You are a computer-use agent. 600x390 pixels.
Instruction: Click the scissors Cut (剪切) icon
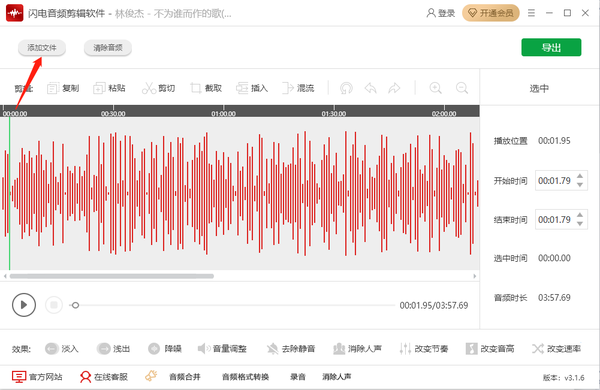pyautogui.click(x=149, y=88)
